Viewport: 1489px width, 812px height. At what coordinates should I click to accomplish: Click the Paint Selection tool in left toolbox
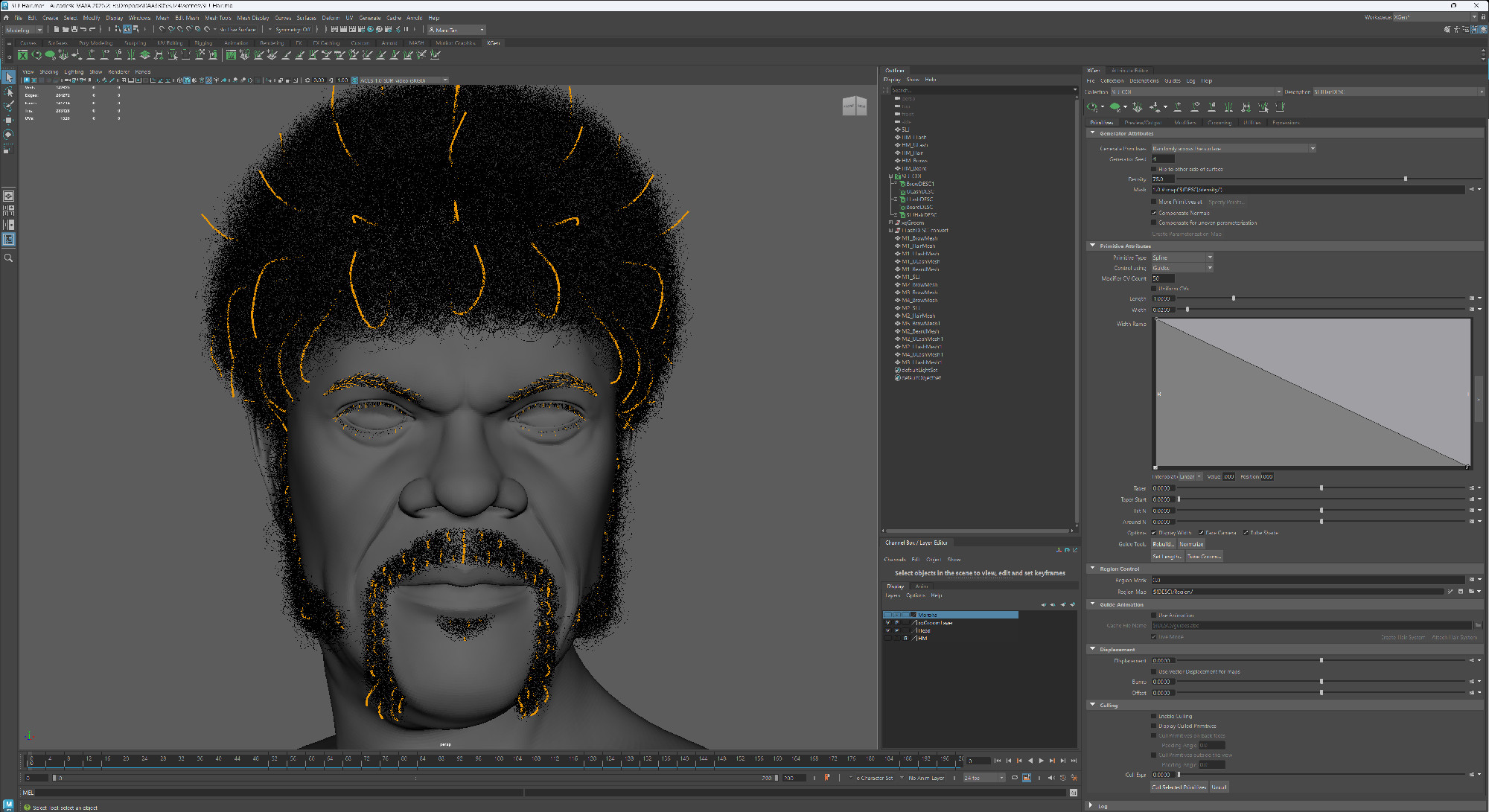tap(8, 106)
